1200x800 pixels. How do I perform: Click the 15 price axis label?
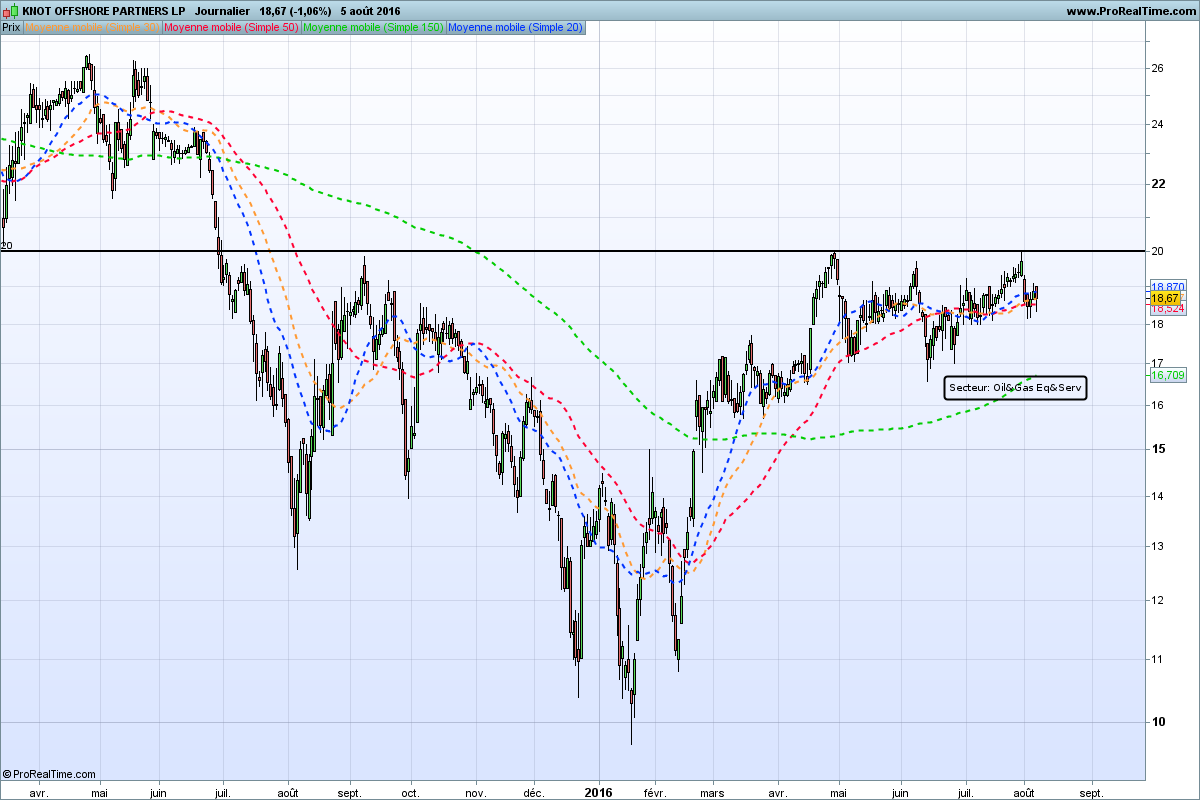click(x=1157, y=449)
